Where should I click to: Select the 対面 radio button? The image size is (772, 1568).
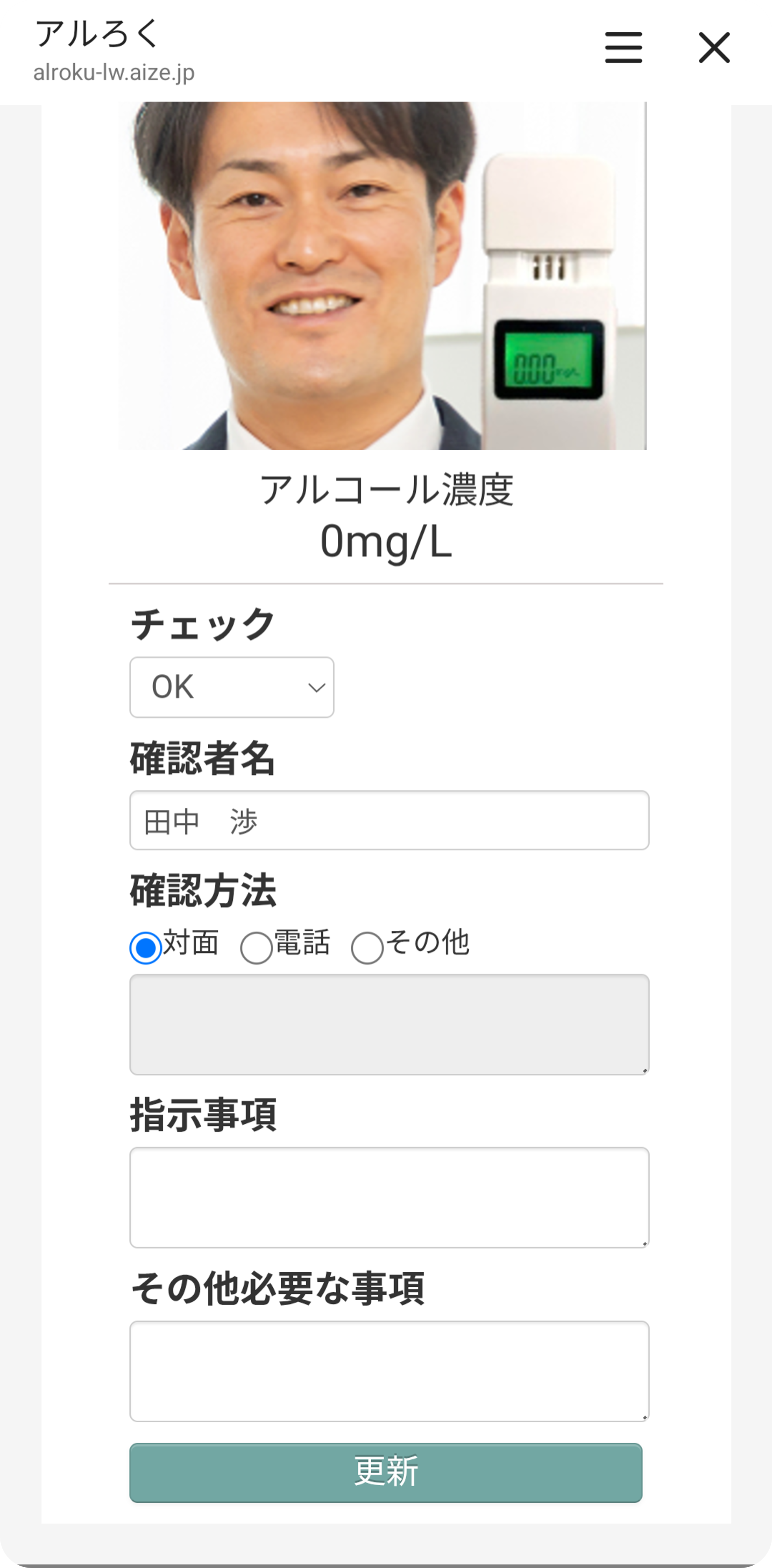tap(146, 947)
